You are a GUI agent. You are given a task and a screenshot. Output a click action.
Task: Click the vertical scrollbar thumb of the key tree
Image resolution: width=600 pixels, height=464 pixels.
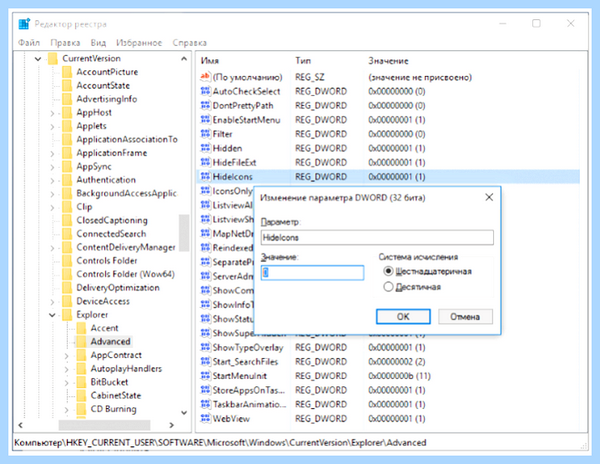(x=184, y=233)
